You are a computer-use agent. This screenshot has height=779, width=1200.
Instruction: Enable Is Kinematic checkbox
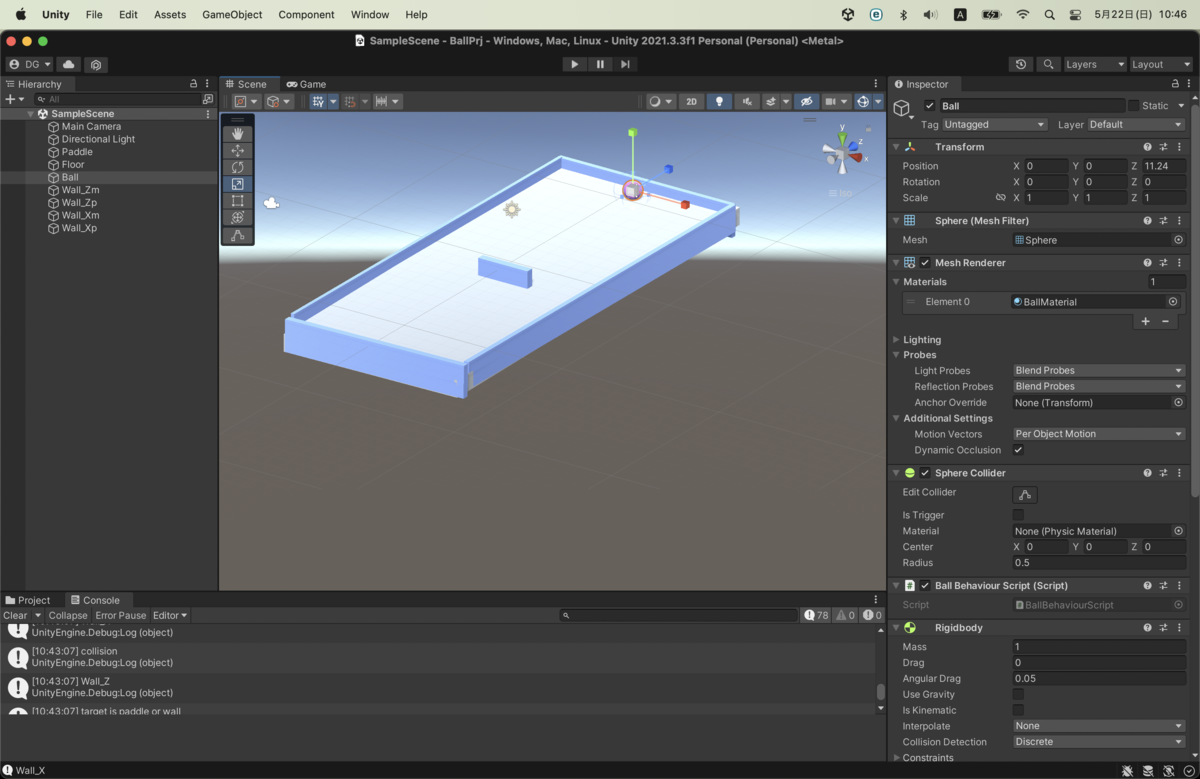coord(1018,710)
